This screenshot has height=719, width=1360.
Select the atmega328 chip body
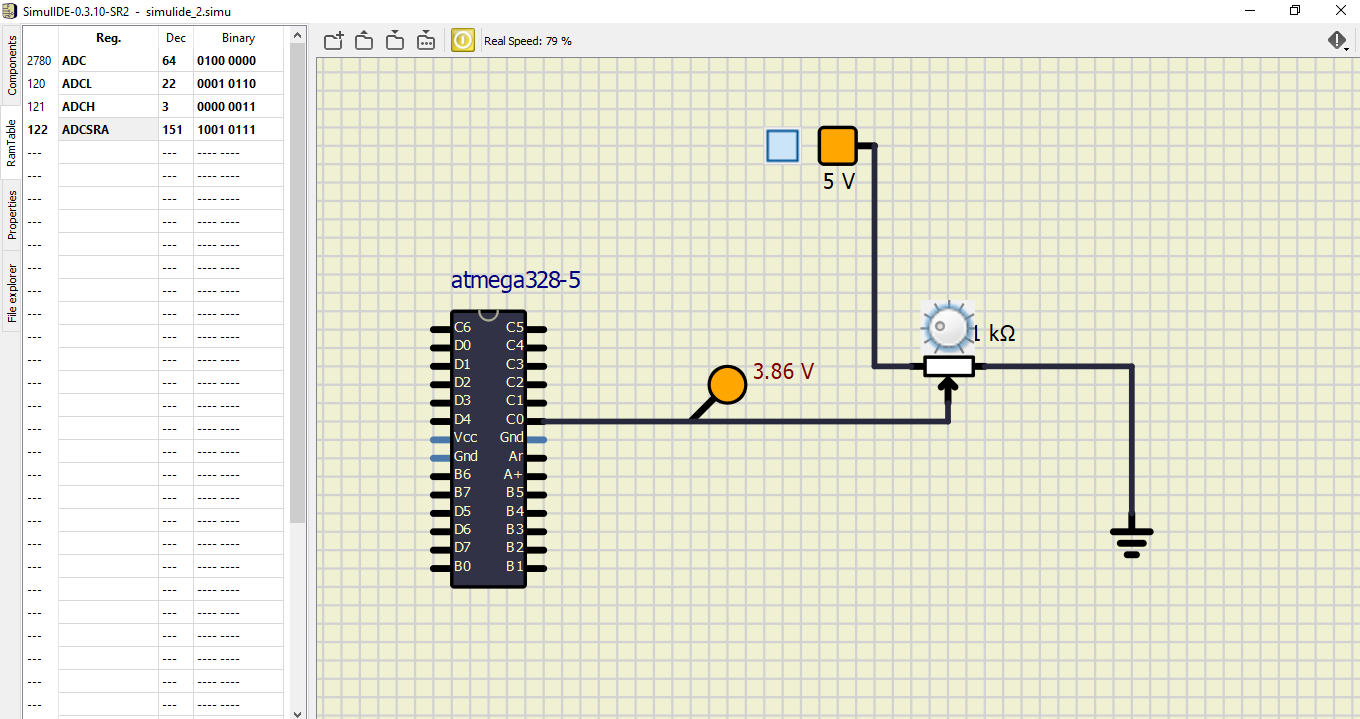pos(488,448)
